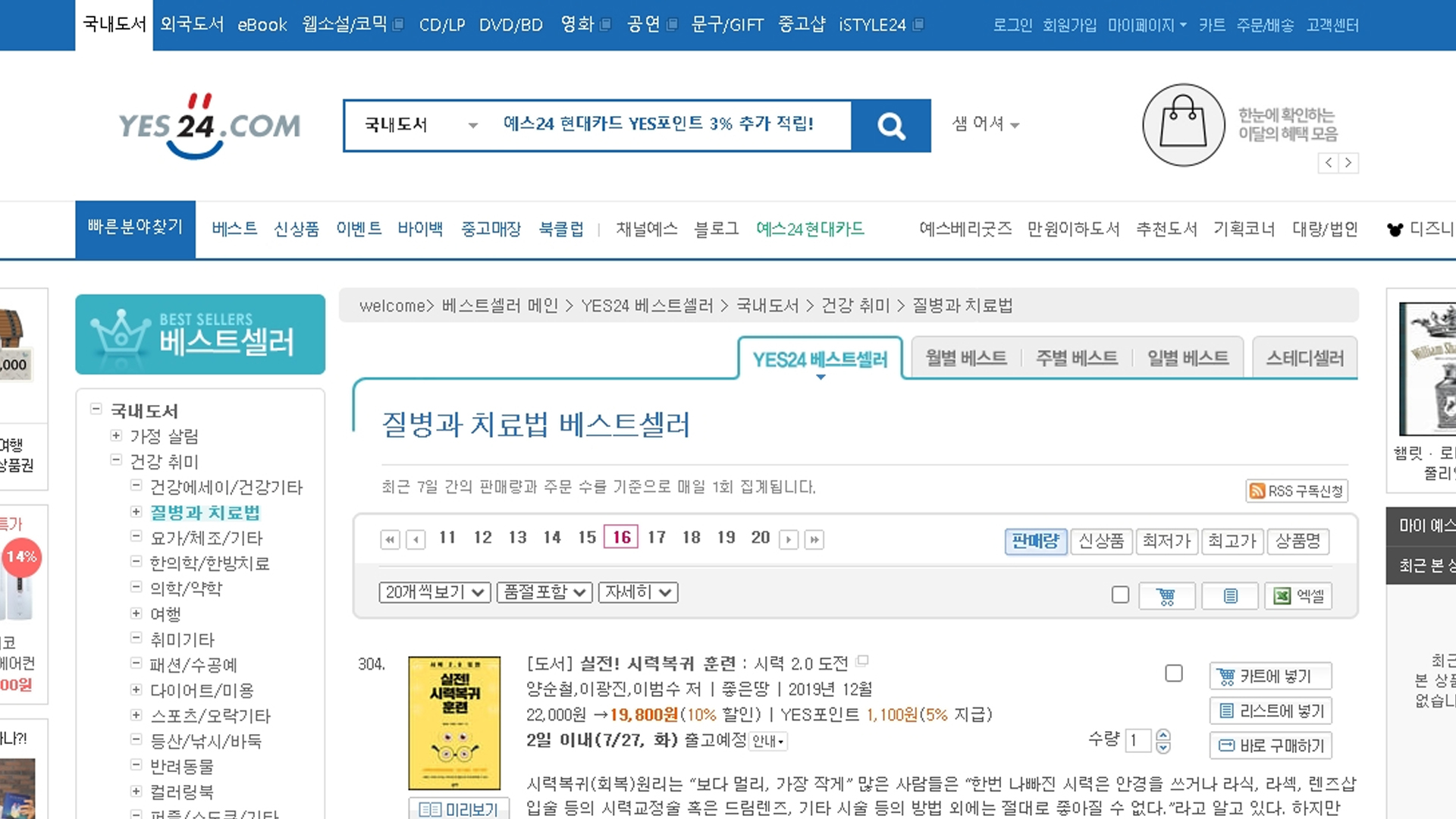
Task: Open the 샘 어셔 dropdown
Action: click(986, 124)
